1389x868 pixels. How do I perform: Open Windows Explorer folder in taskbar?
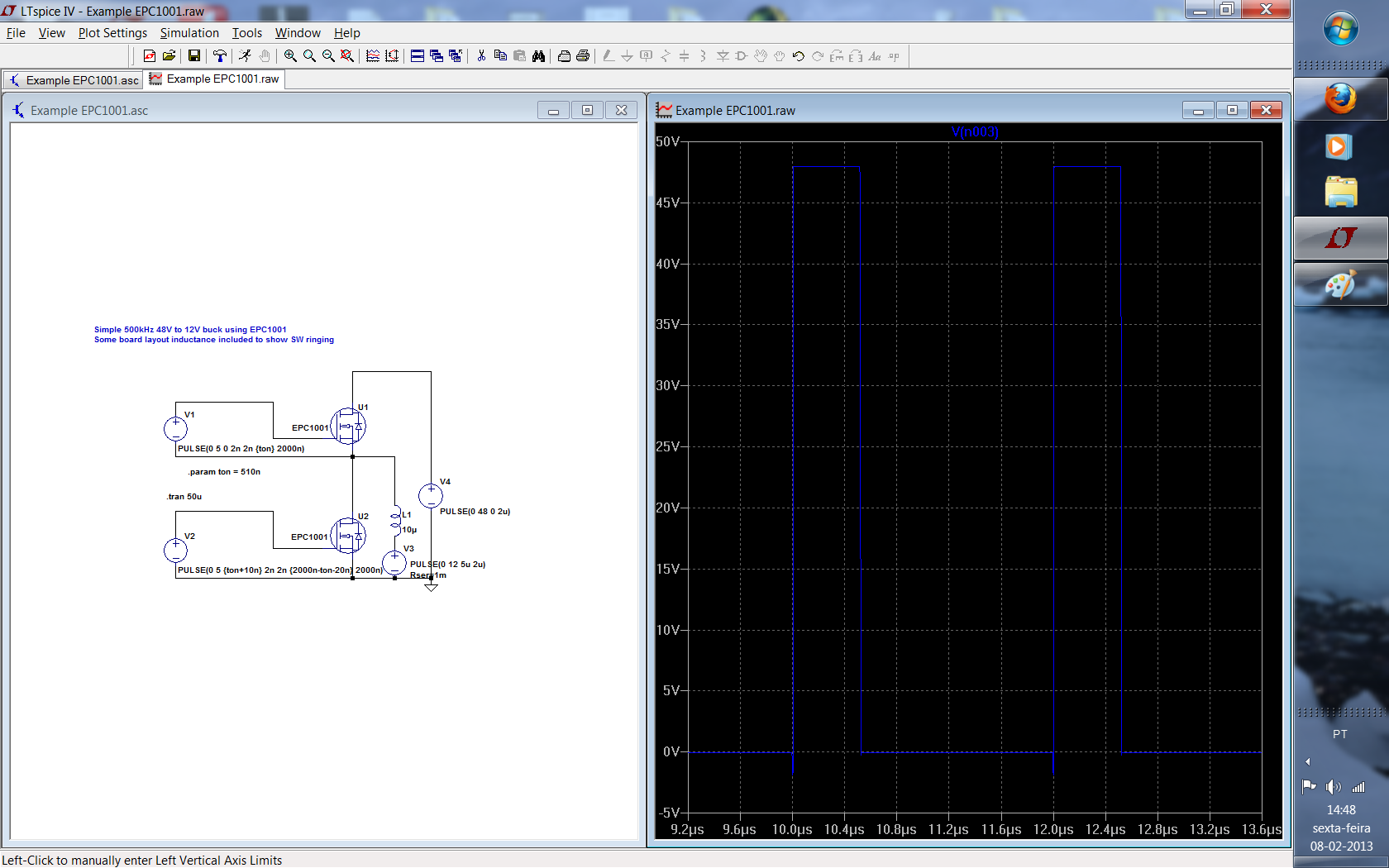[x=1340, y=192]
